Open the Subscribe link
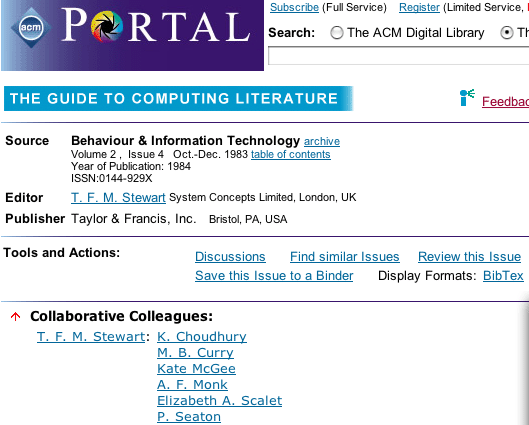 point(294,7)
